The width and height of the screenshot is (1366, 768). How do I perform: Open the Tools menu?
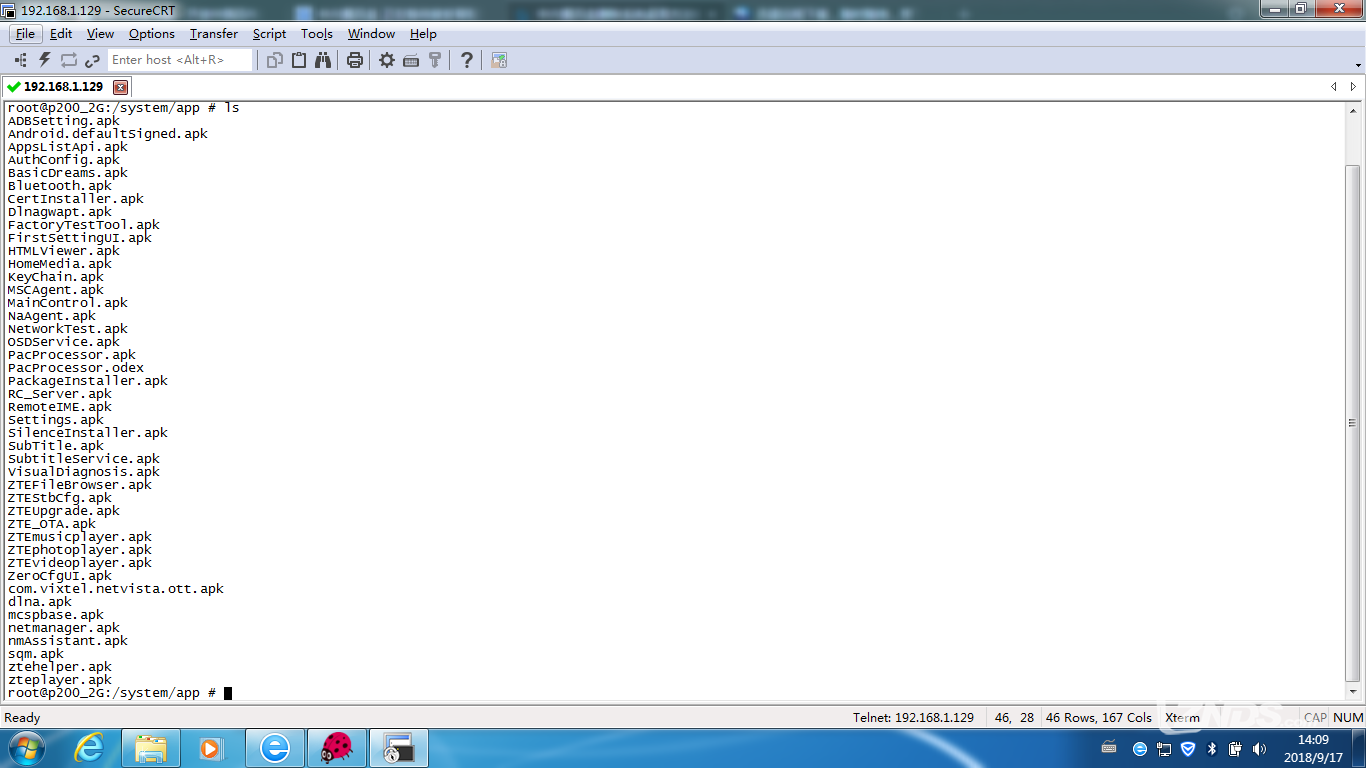[316, 34]
